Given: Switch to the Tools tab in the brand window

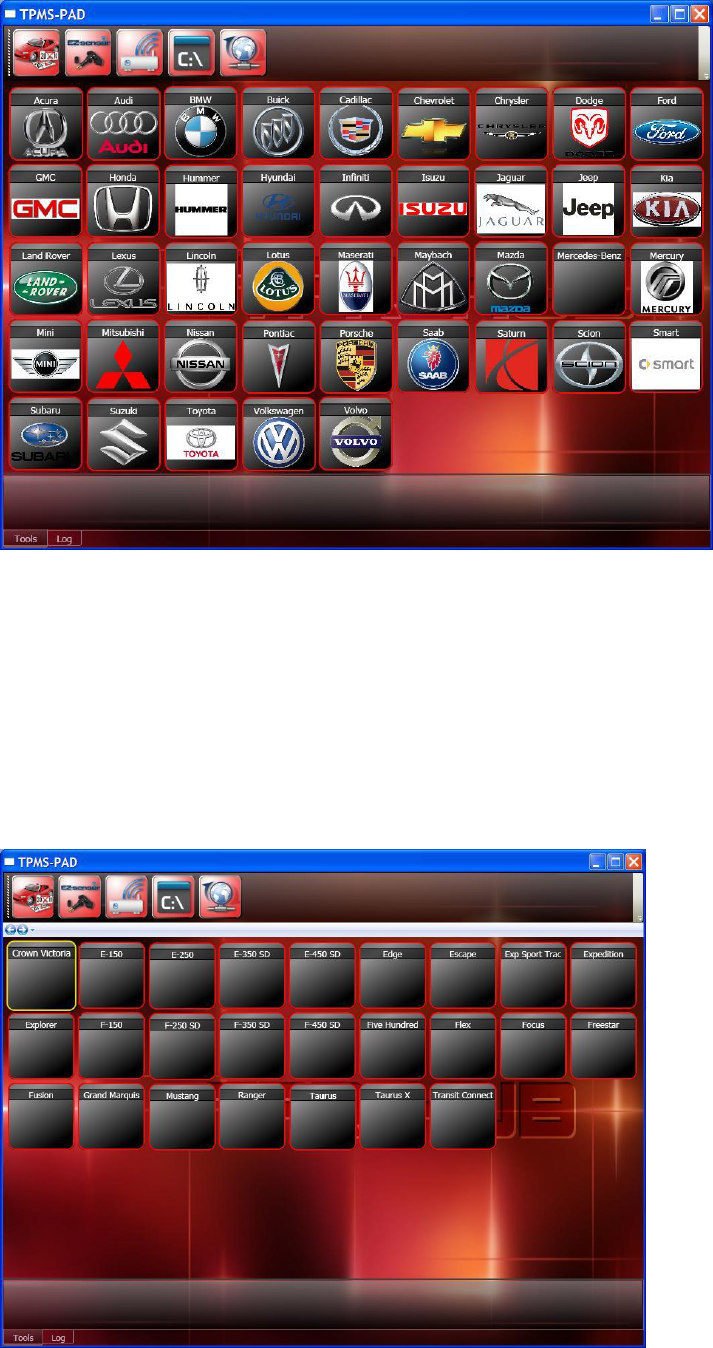Looking at the screenshot, I should click(26, 538).
